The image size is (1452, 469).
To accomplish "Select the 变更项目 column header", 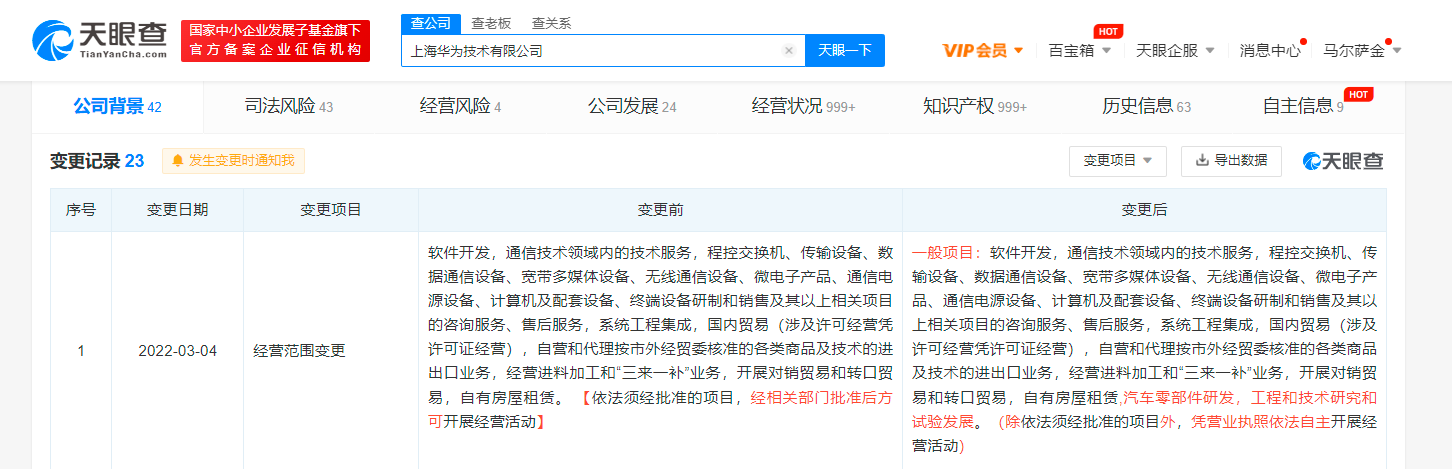I will coord(331,210).
